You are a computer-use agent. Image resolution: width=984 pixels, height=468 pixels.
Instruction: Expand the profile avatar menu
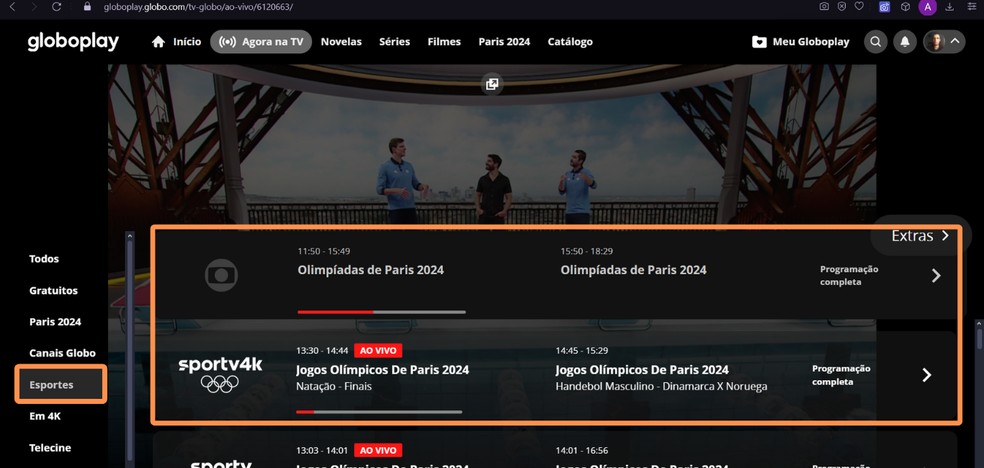(x=944, y=41)
